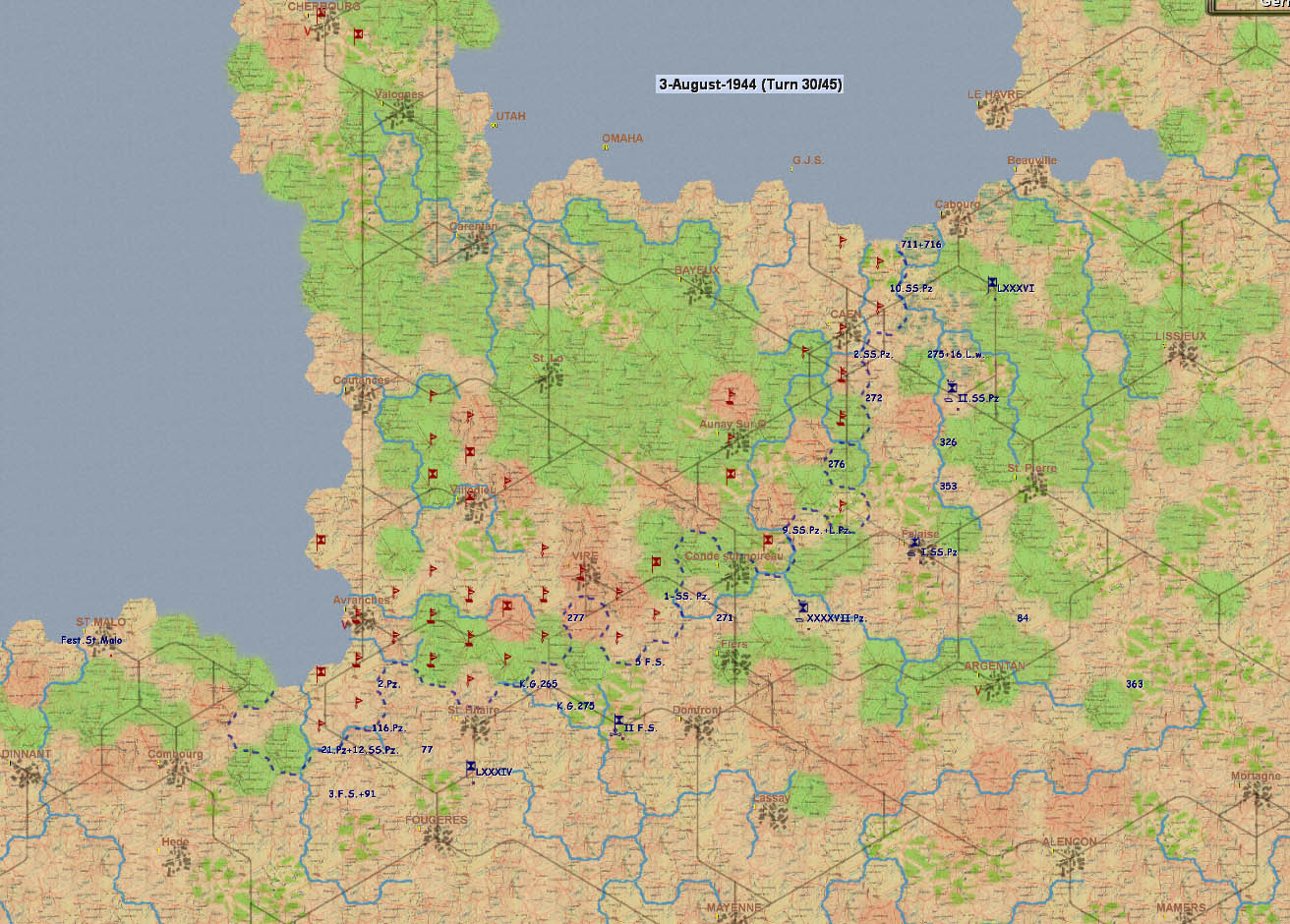Select the LXXXVI corps HQ flag marker

(993, 284)
